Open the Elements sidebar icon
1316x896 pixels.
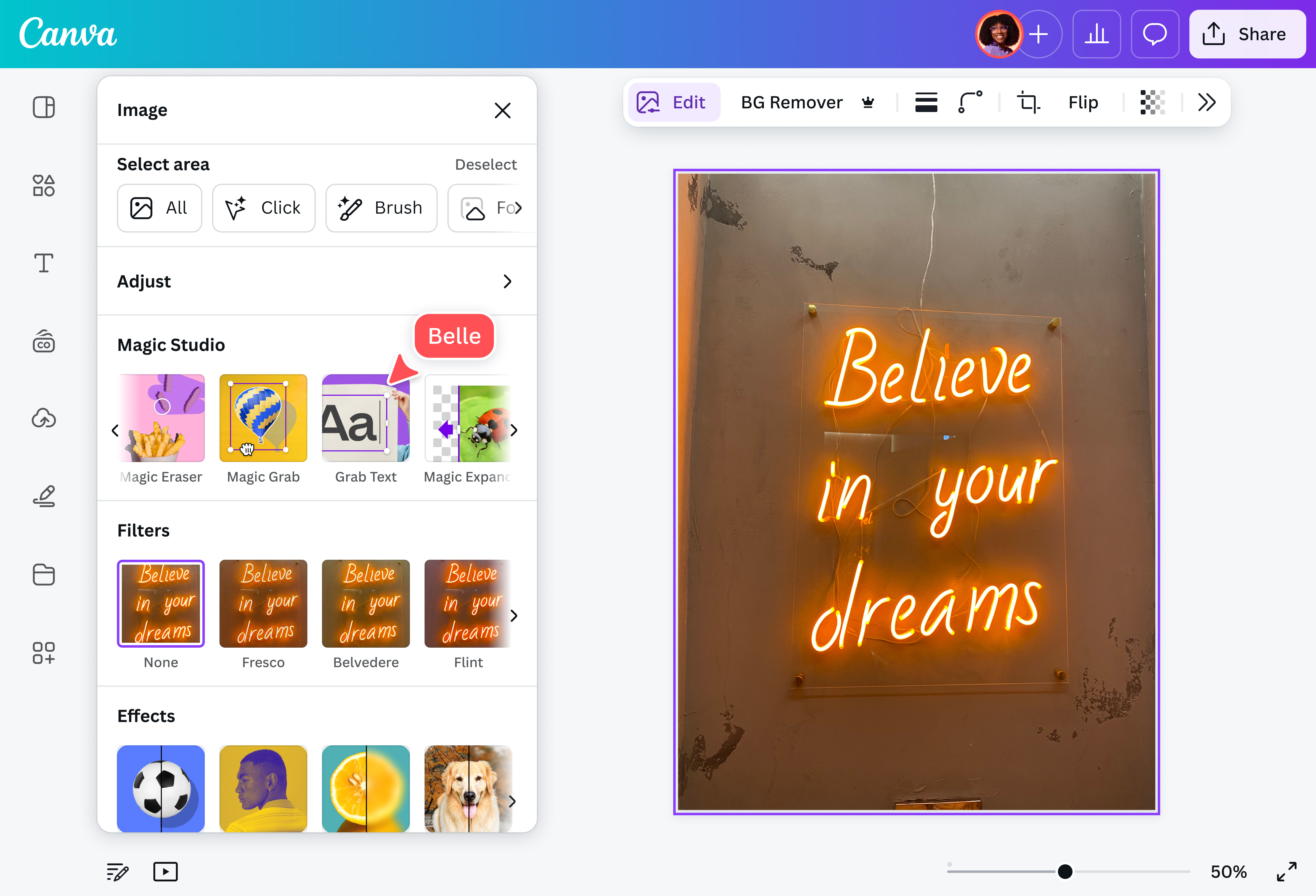44,185
